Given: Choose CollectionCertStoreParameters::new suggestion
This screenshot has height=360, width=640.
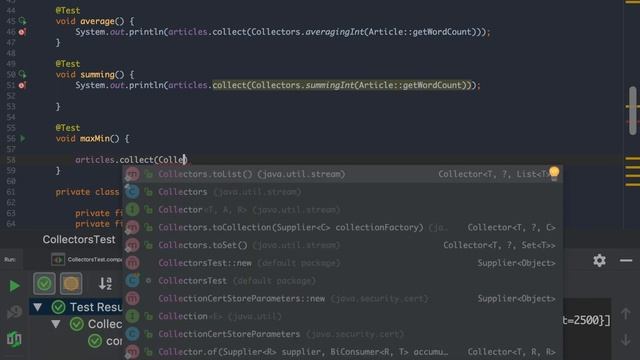Looking at the screenshot, I should tap(343, 298).
